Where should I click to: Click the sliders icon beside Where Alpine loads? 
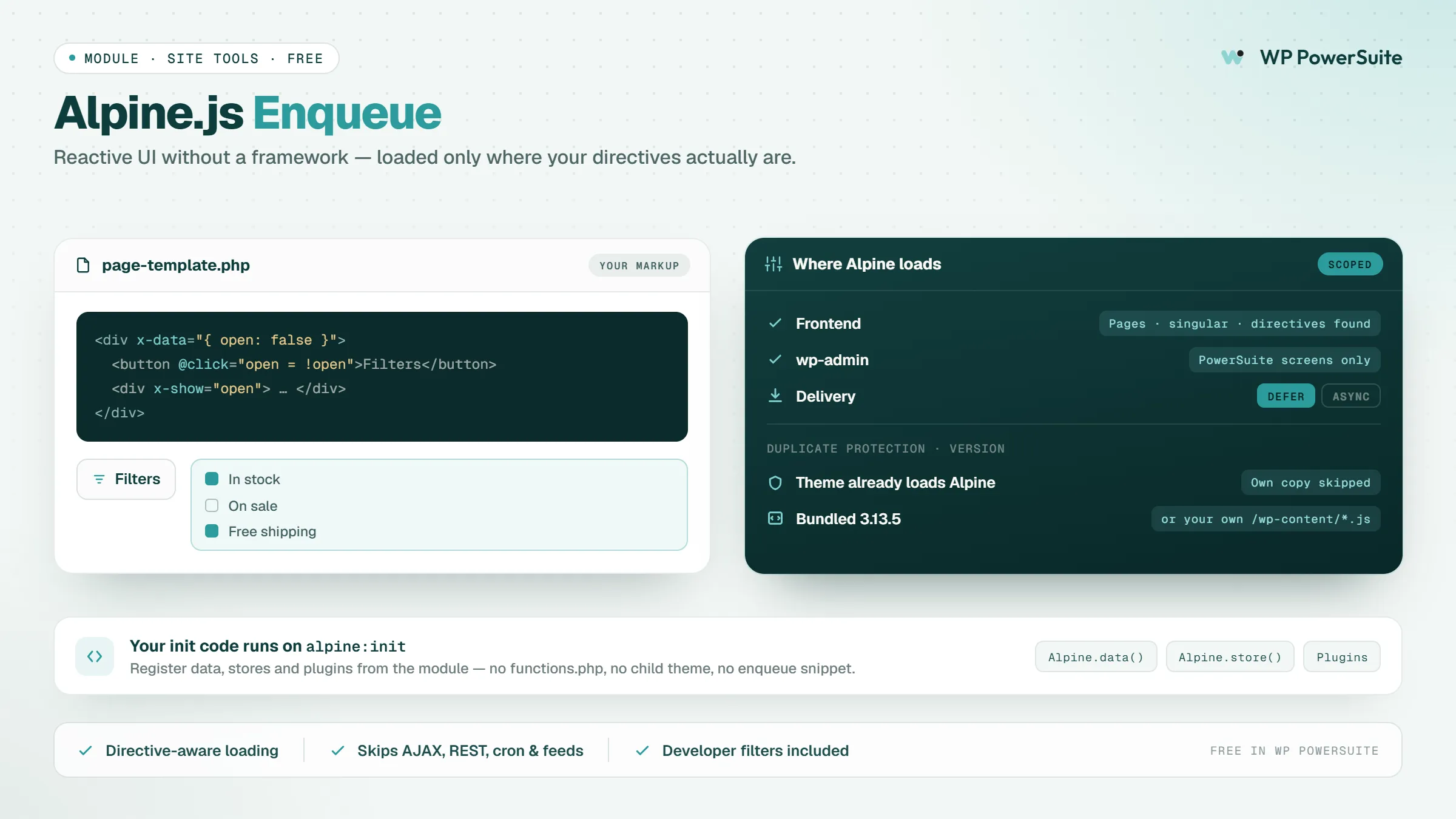[773, 264]
